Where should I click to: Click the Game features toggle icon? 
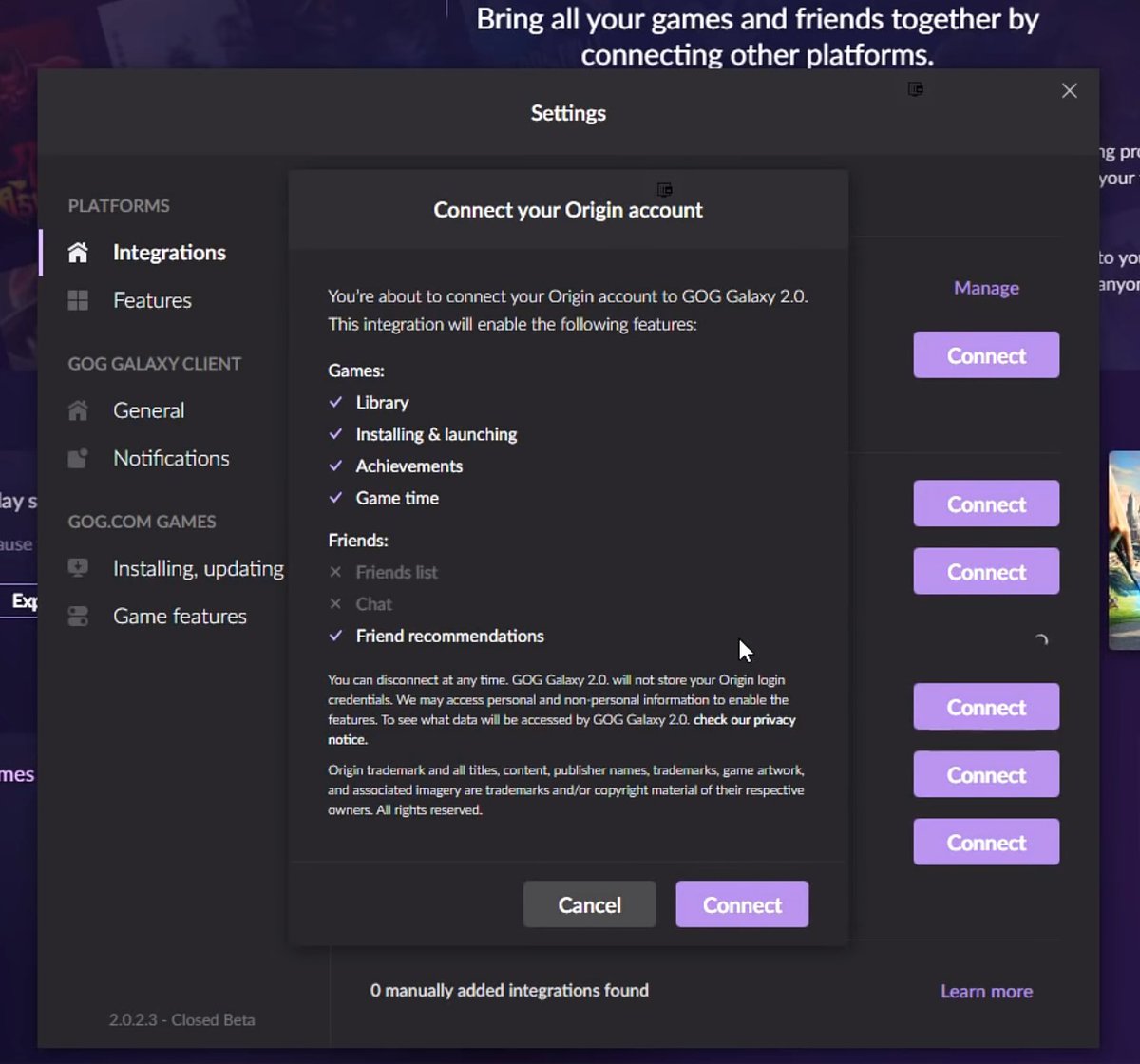tap(78, 617)
